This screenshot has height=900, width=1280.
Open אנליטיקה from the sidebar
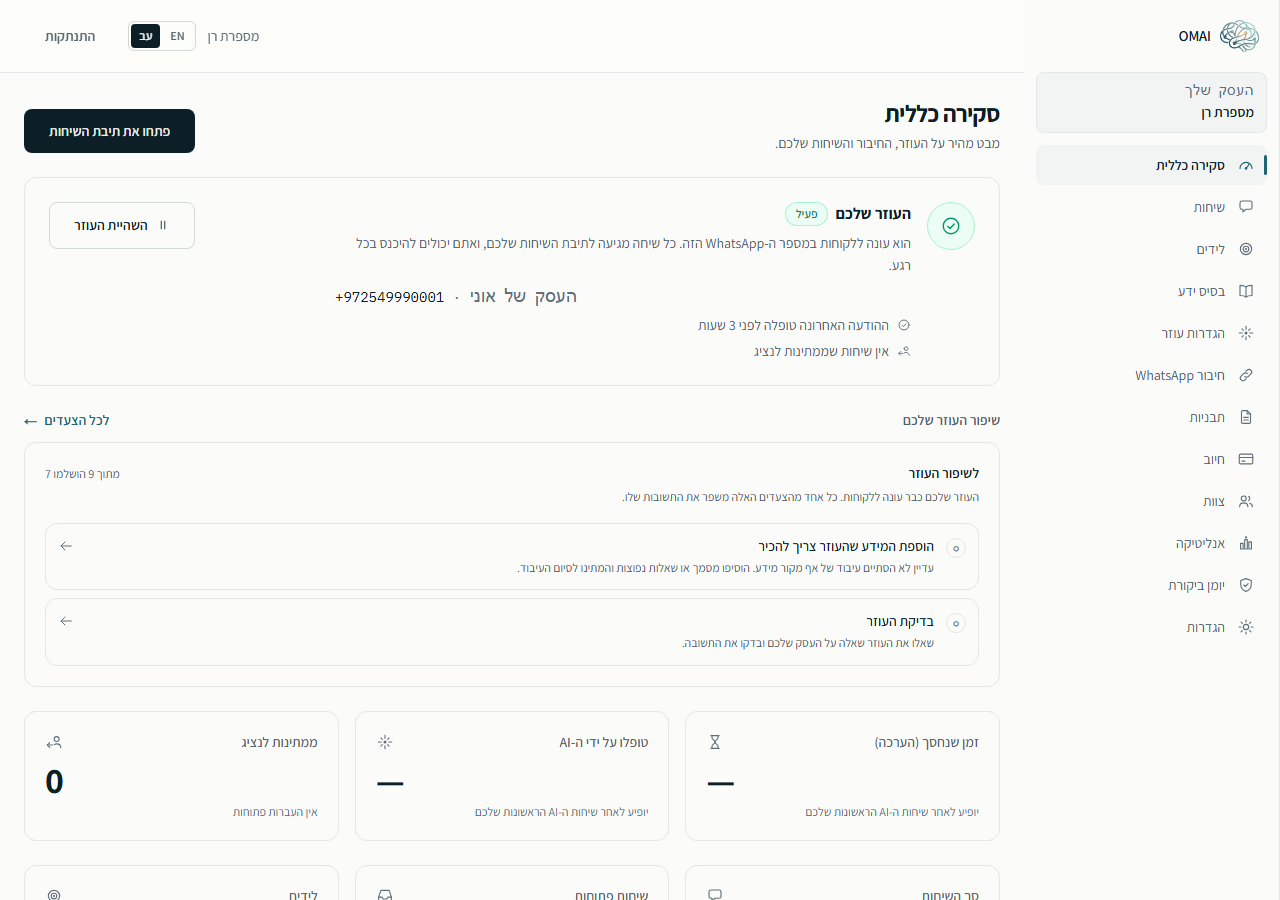click(x=1151, y=543)
